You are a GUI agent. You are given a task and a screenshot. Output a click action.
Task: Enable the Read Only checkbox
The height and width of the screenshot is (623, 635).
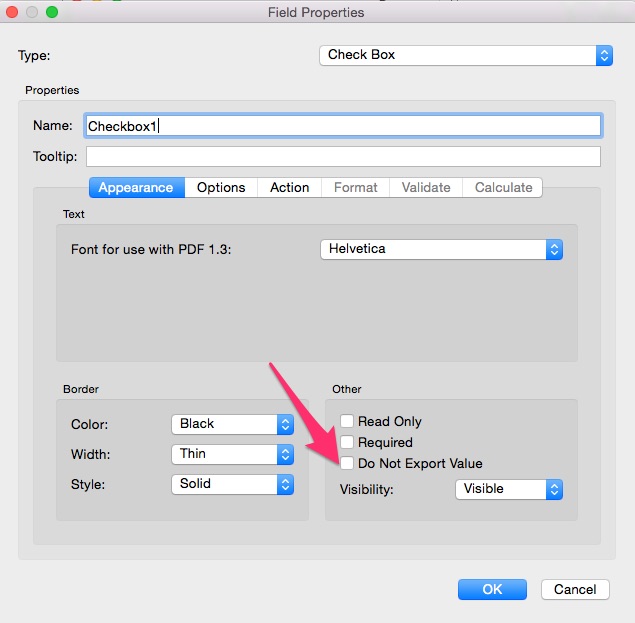pyautogui.click(x=347, y=422)
